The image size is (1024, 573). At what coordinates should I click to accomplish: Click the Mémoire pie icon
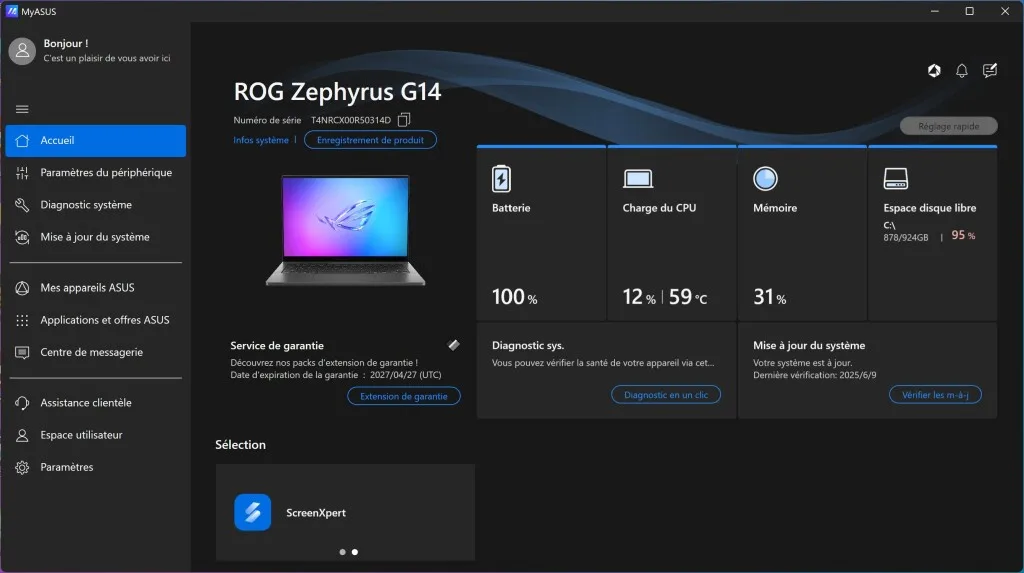point(765,178)
